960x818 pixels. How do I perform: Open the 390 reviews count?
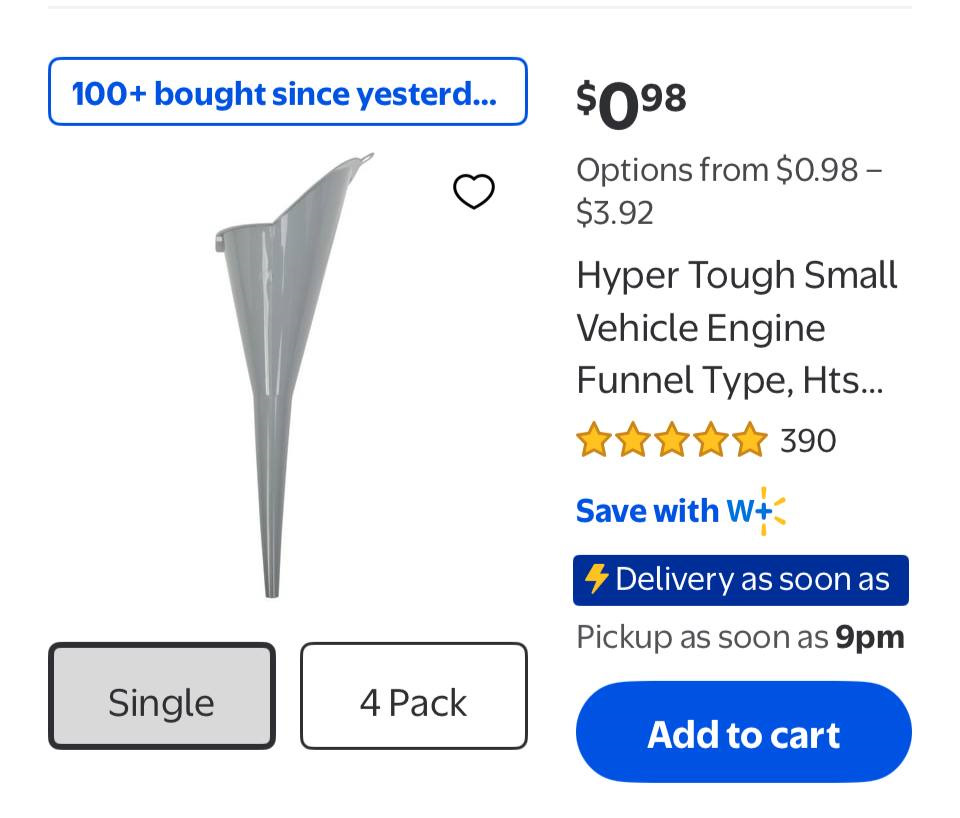pos(808,440)
